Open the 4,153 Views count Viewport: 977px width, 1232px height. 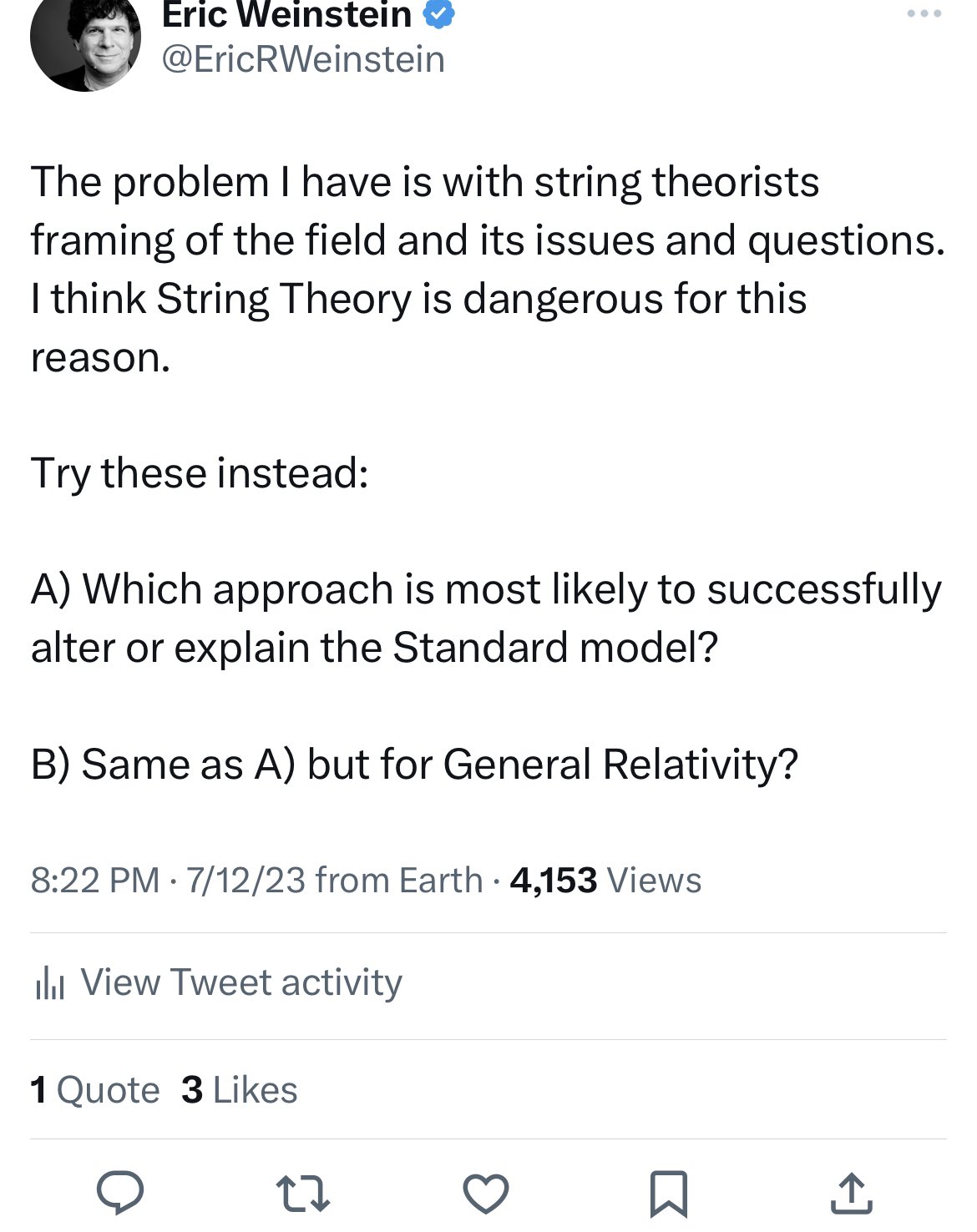pyautogui.click(x=605, y=880)
